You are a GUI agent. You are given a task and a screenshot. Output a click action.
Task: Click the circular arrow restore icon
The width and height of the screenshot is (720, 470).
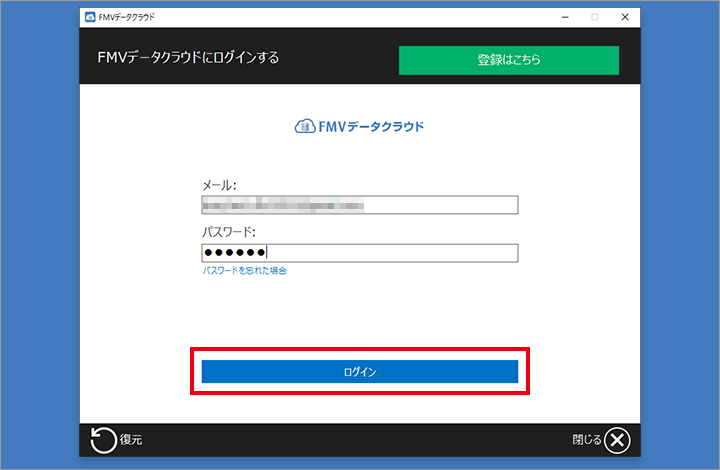103,440
